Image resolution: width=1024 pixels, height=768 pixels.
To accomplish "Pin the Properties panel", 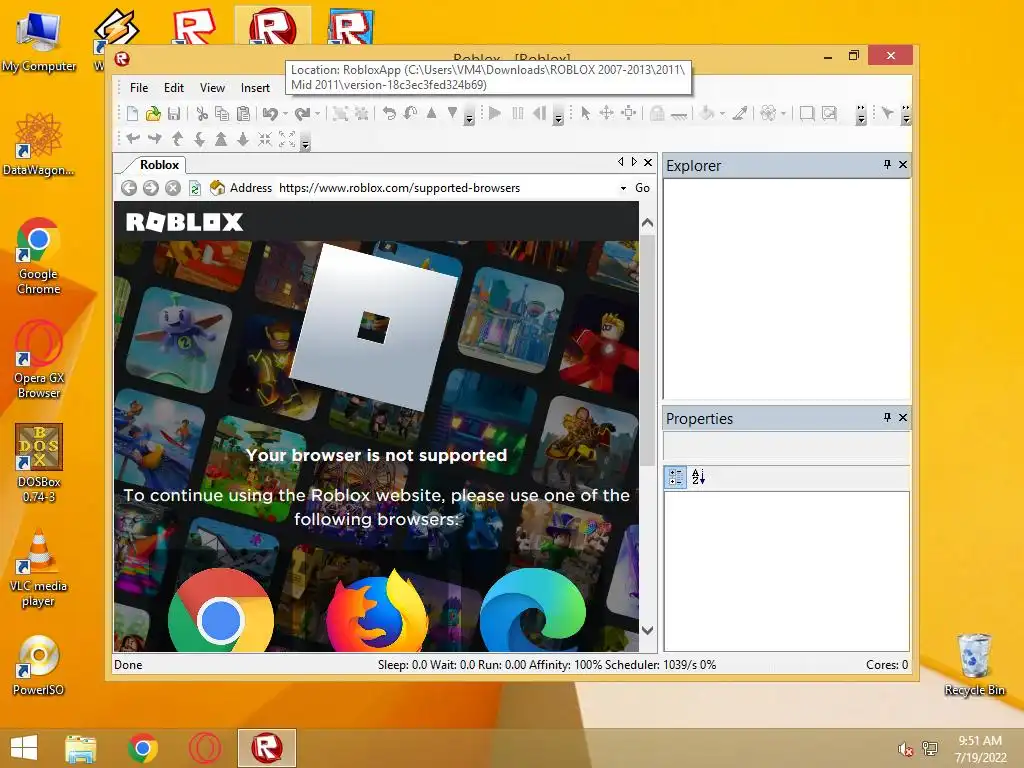I will [887, 417].
